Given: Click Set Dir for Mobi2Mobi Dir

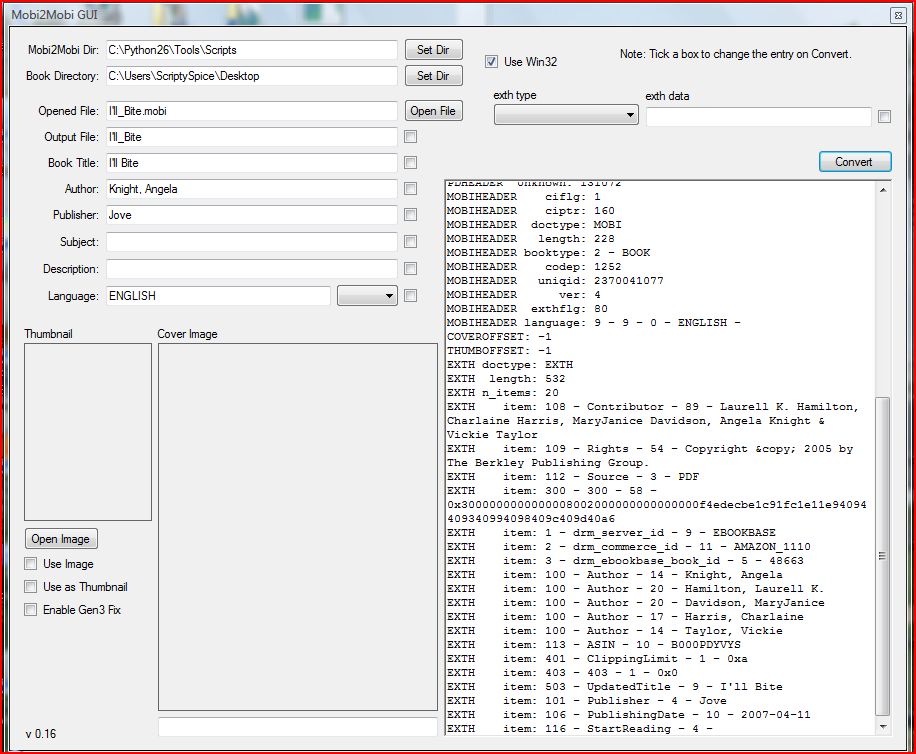Looking at the screenshot, I should point(433,50).
